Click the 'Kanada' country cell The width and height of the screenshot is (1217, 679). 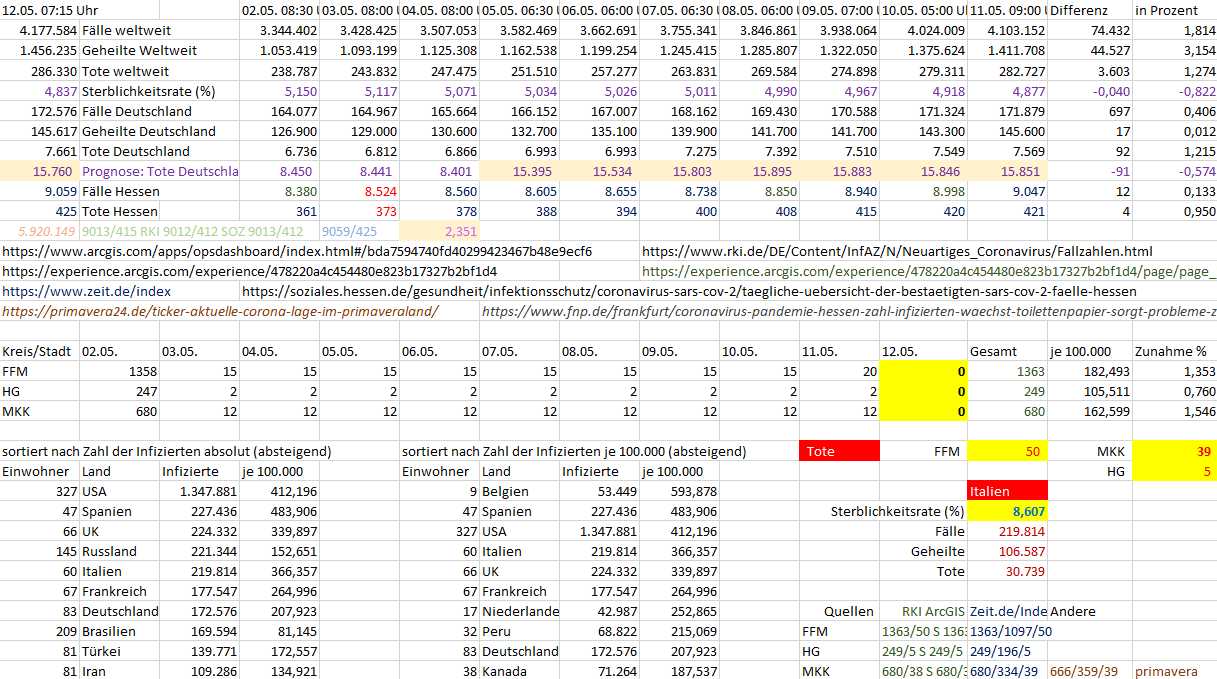[x=505, y=671]
